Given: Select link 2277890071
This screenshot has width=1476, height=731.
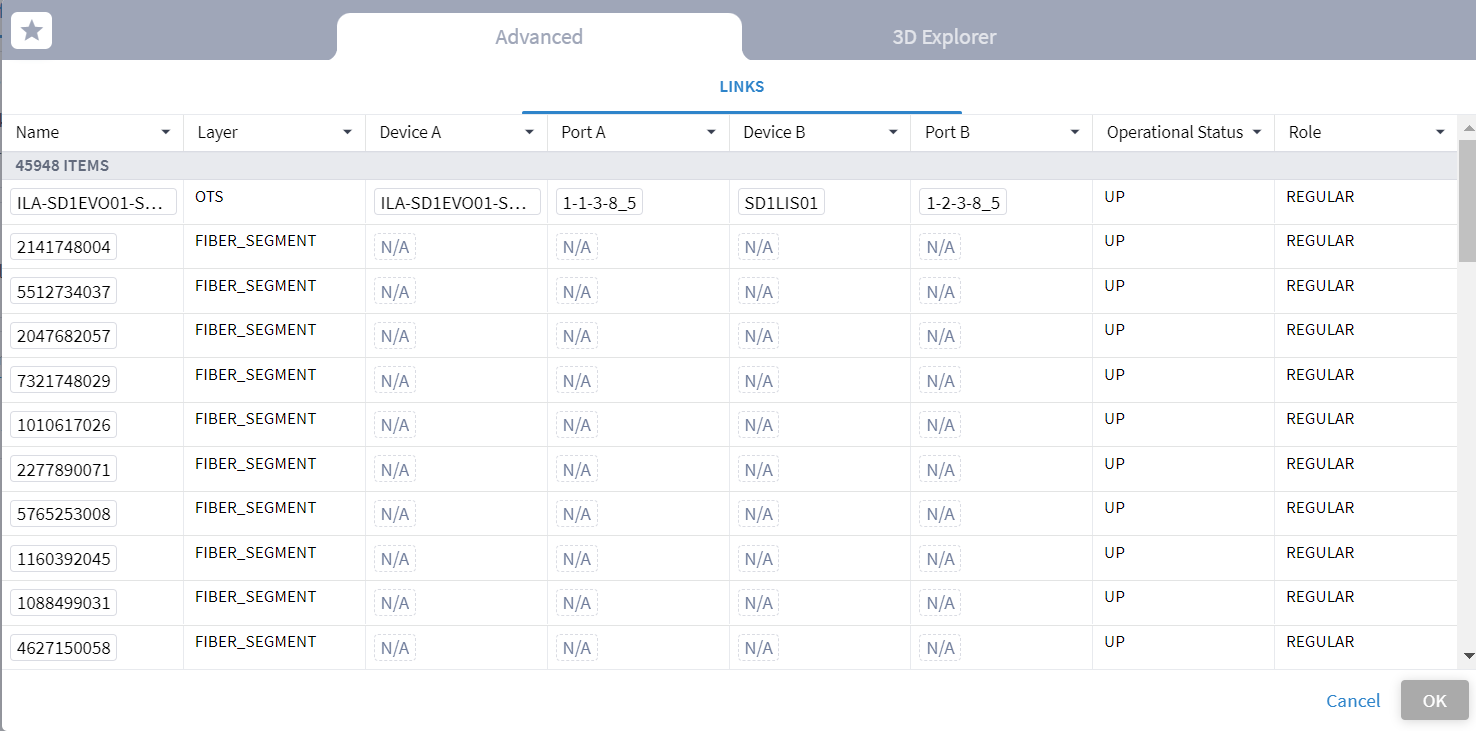Looking at the screenshot, I should 63,470.
